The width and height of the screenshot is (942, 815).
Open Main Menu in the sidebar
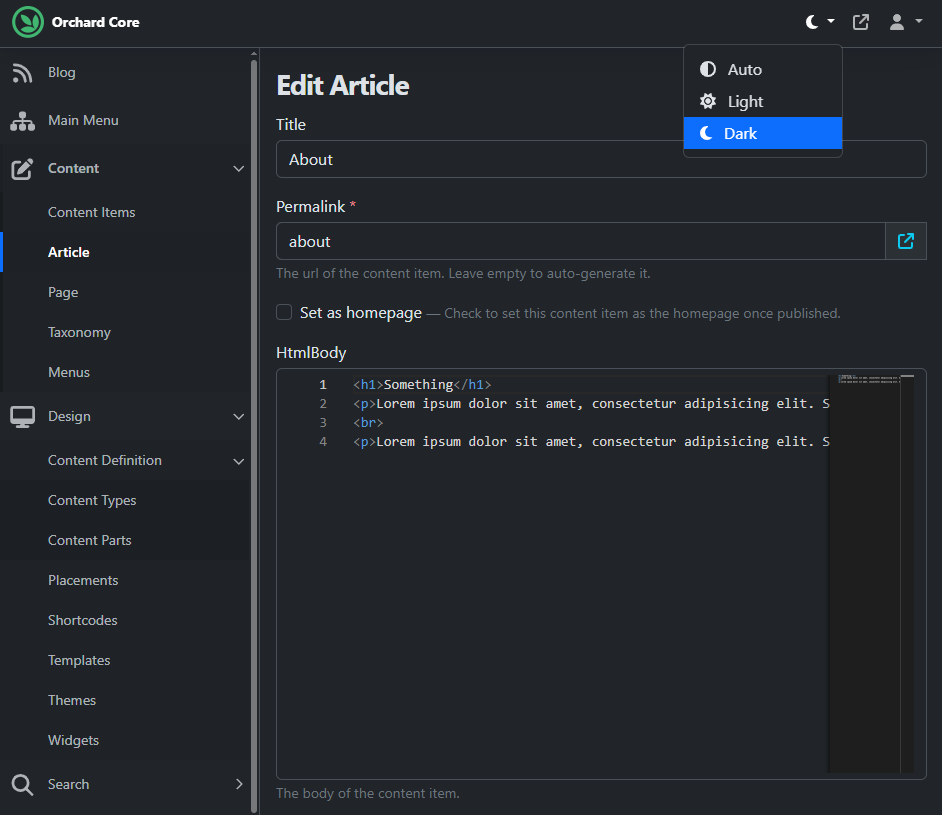[x=83, y=121]
